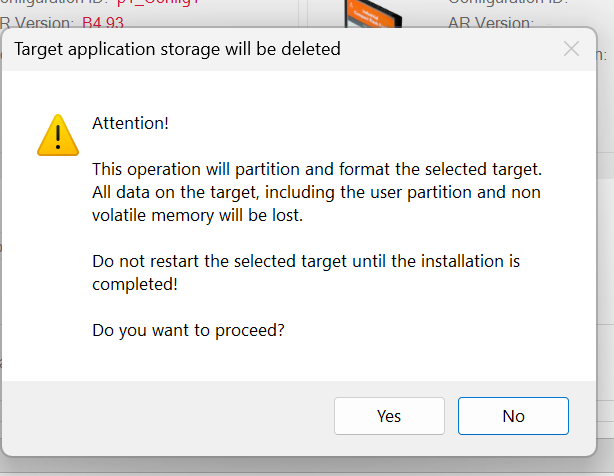Click the dialog title 'Target application storage will be deleted'
Viewport: 614px width, 476px height.
coord(177,49)
